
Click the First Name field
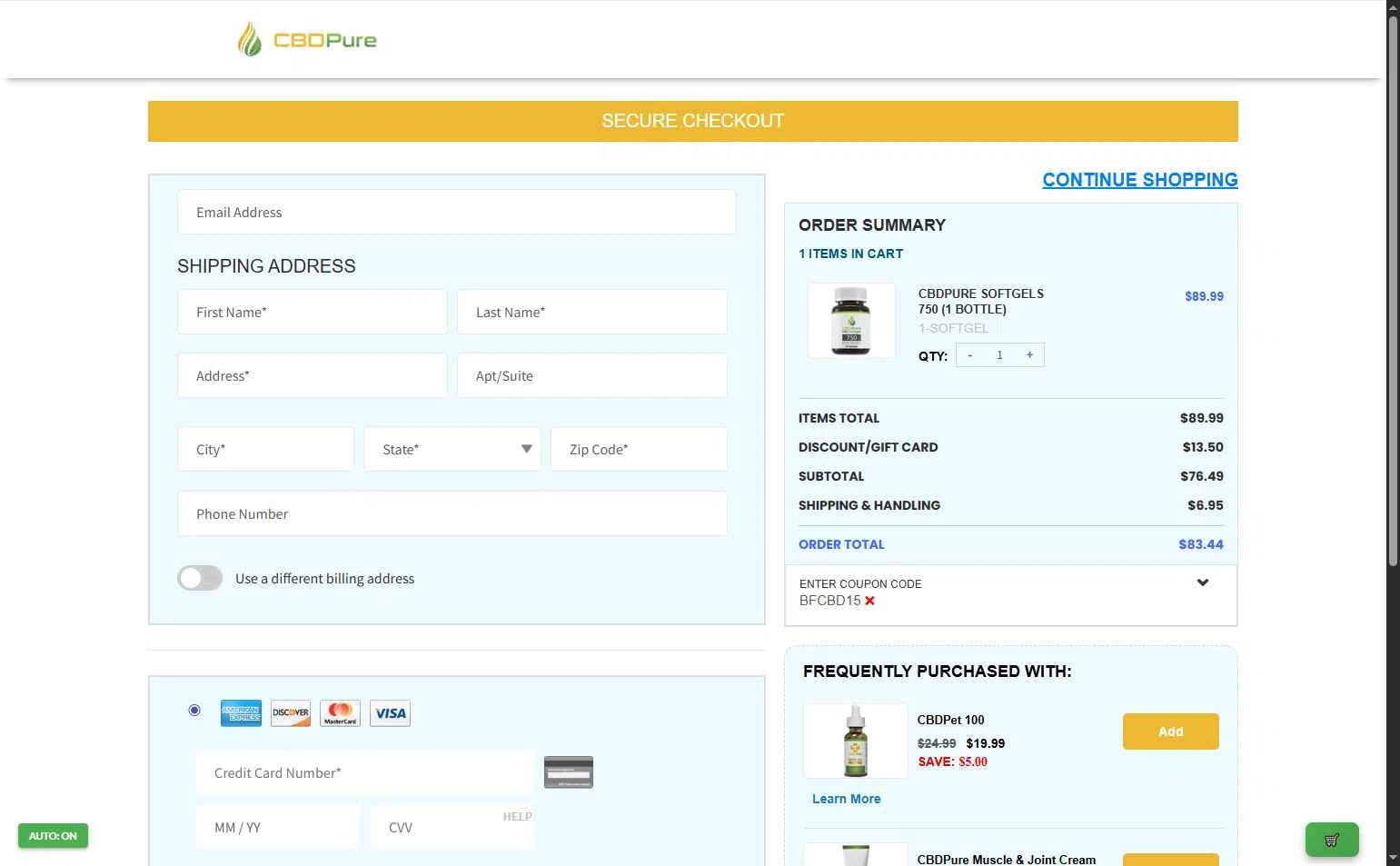313,312
